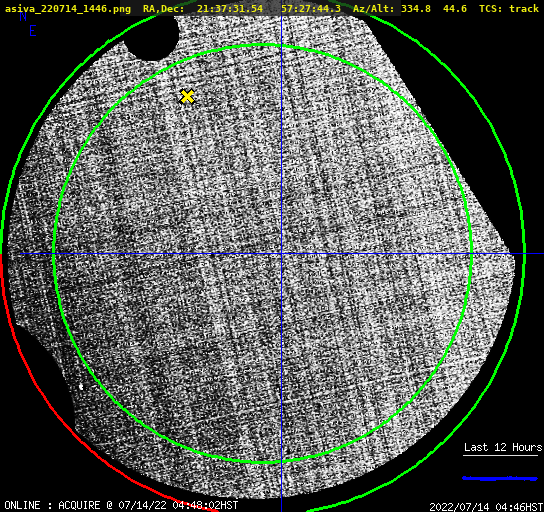Click the 21:37:31.54 right ascension value
544x512 pixels.
pos(230,8)
